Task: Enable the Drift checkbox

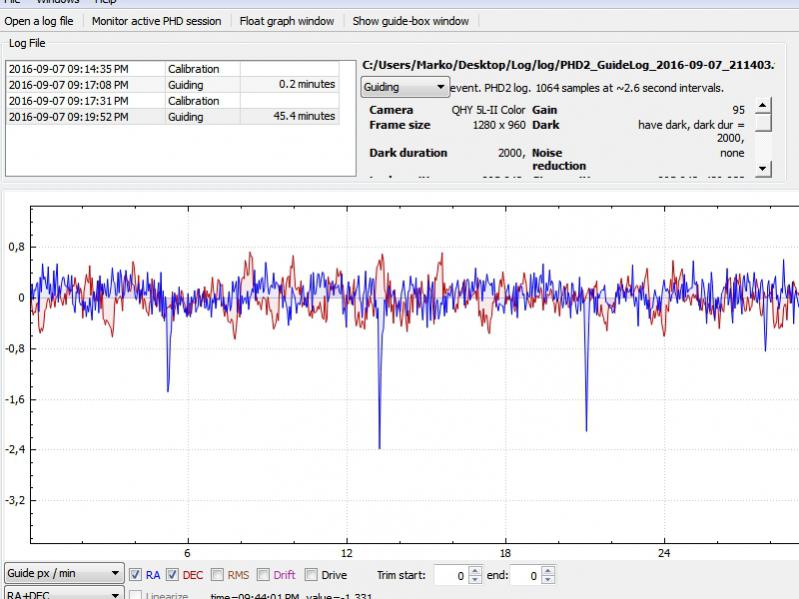Action: point(263,575)
